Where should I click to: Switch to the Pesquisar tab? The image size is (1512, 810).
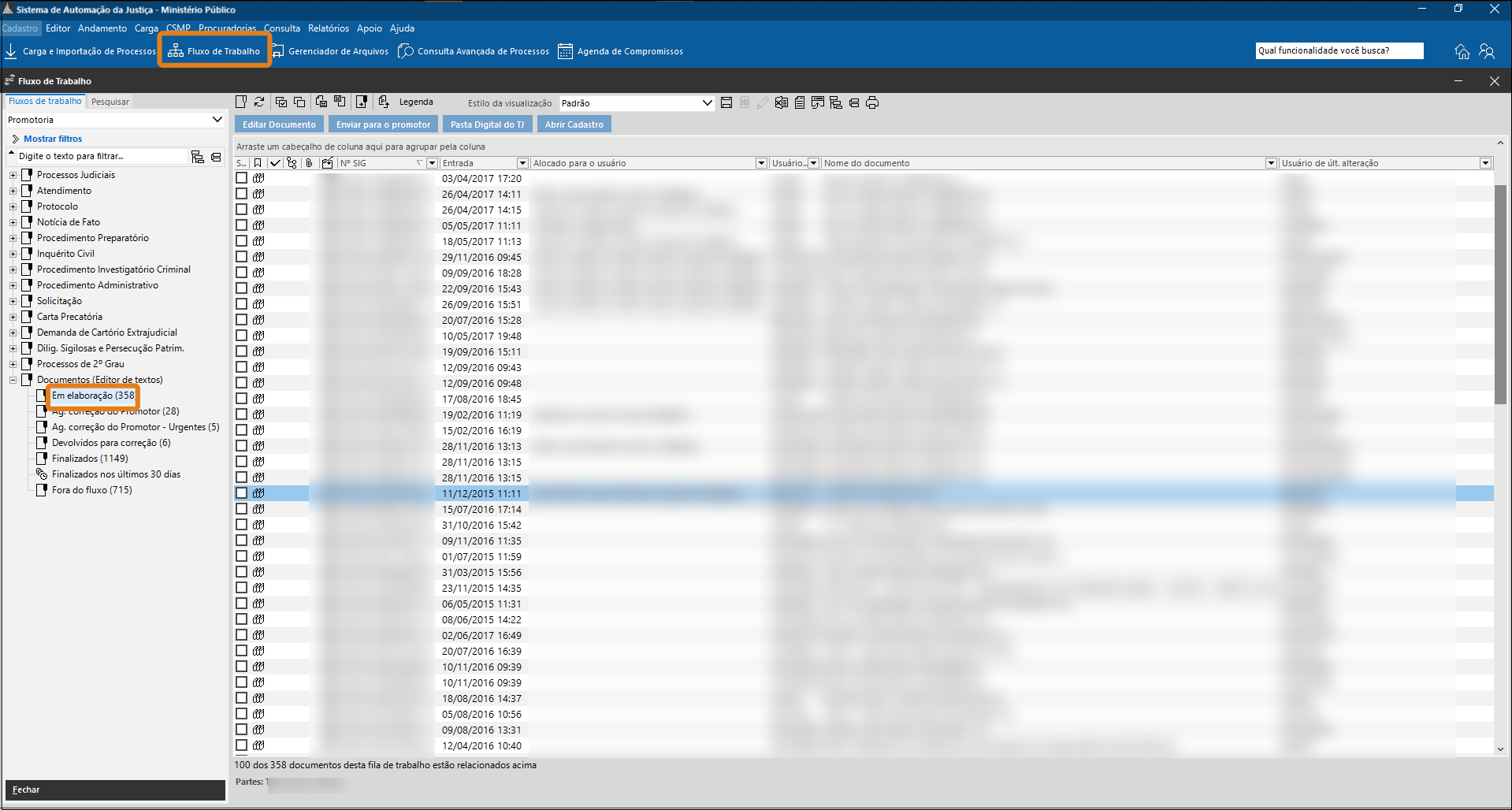(x=110, y=102)
